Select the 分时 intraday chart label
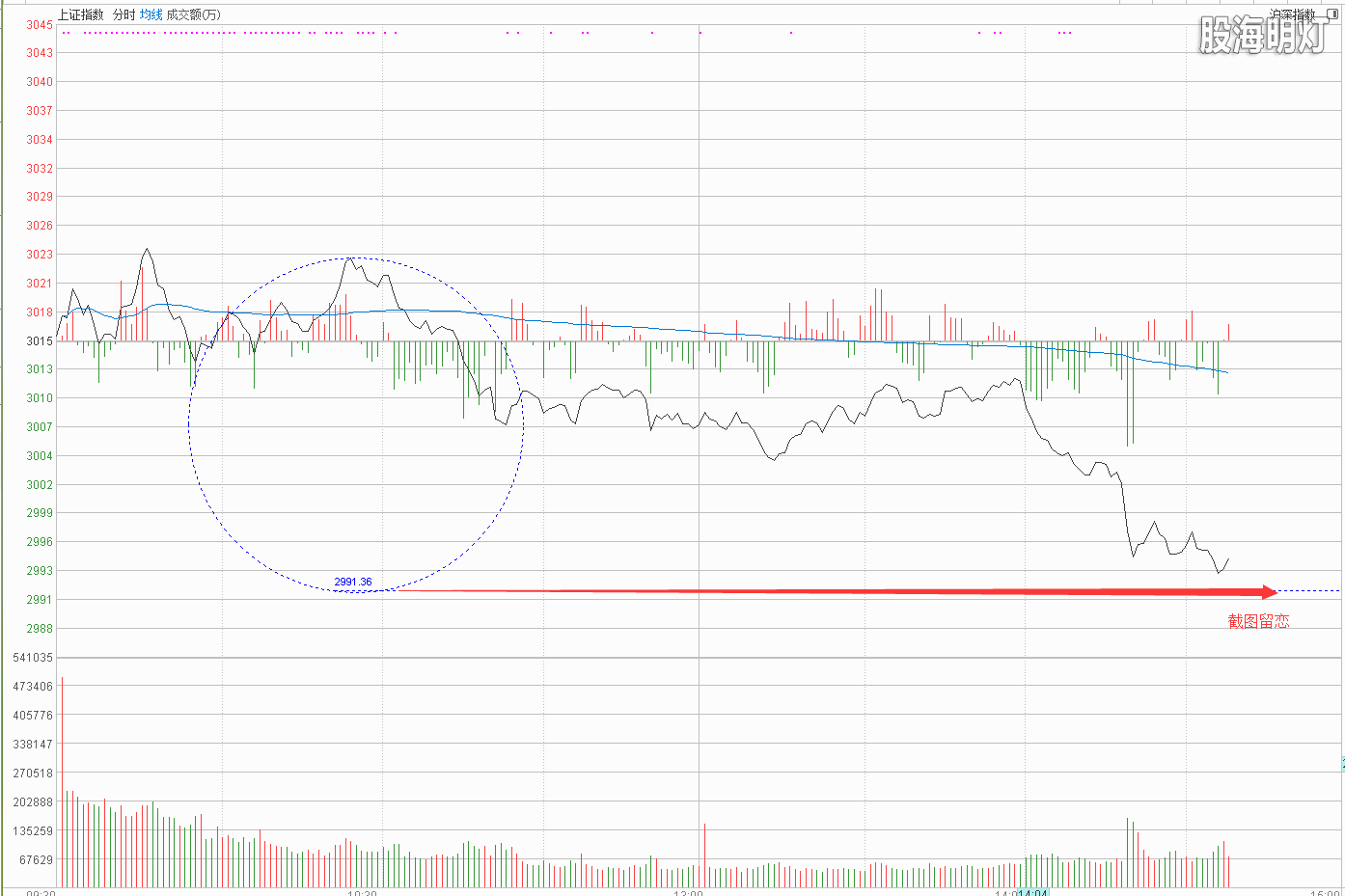1345x896 pixels. (x=124, y=14)
